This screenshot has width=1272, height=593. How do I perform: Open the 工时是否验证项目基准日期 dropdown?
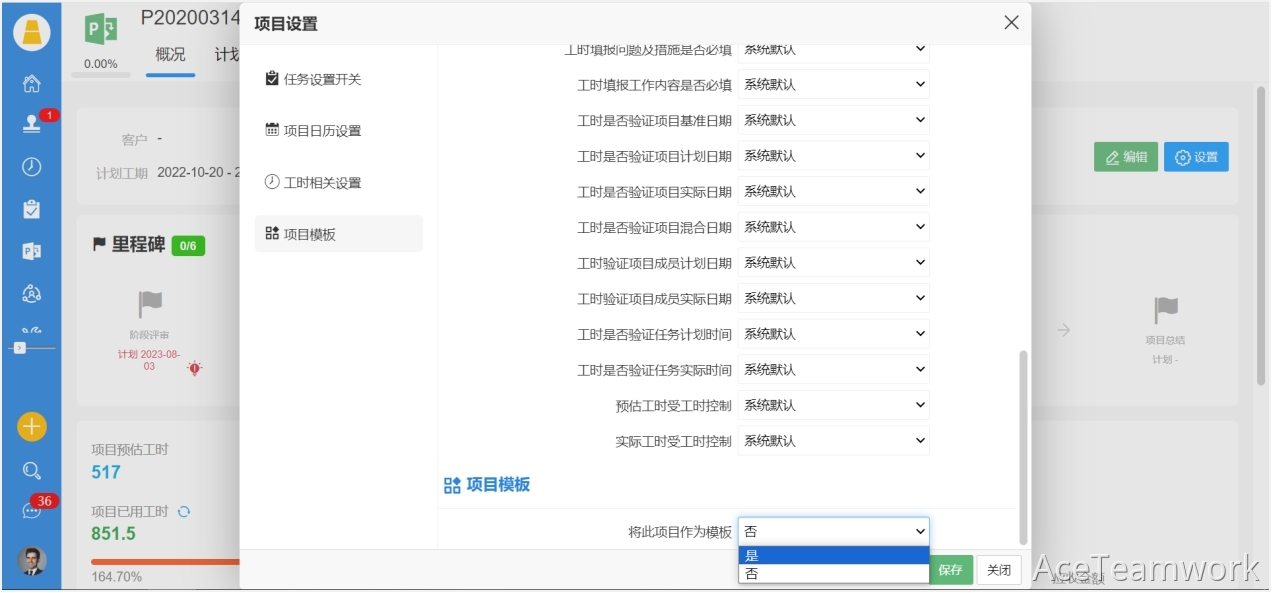[833, 121]
